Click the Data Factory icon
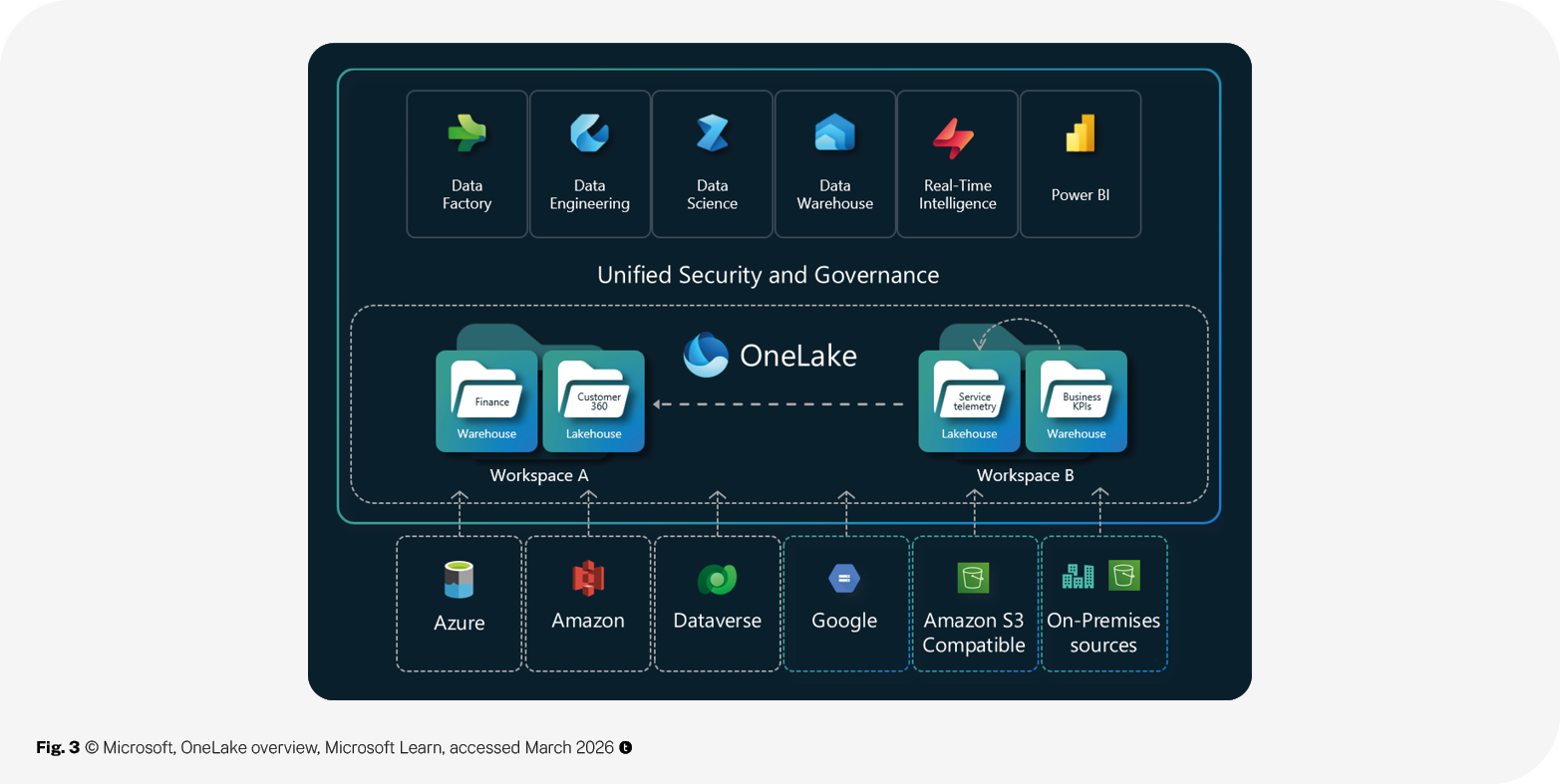 click(x=467, y=133)
